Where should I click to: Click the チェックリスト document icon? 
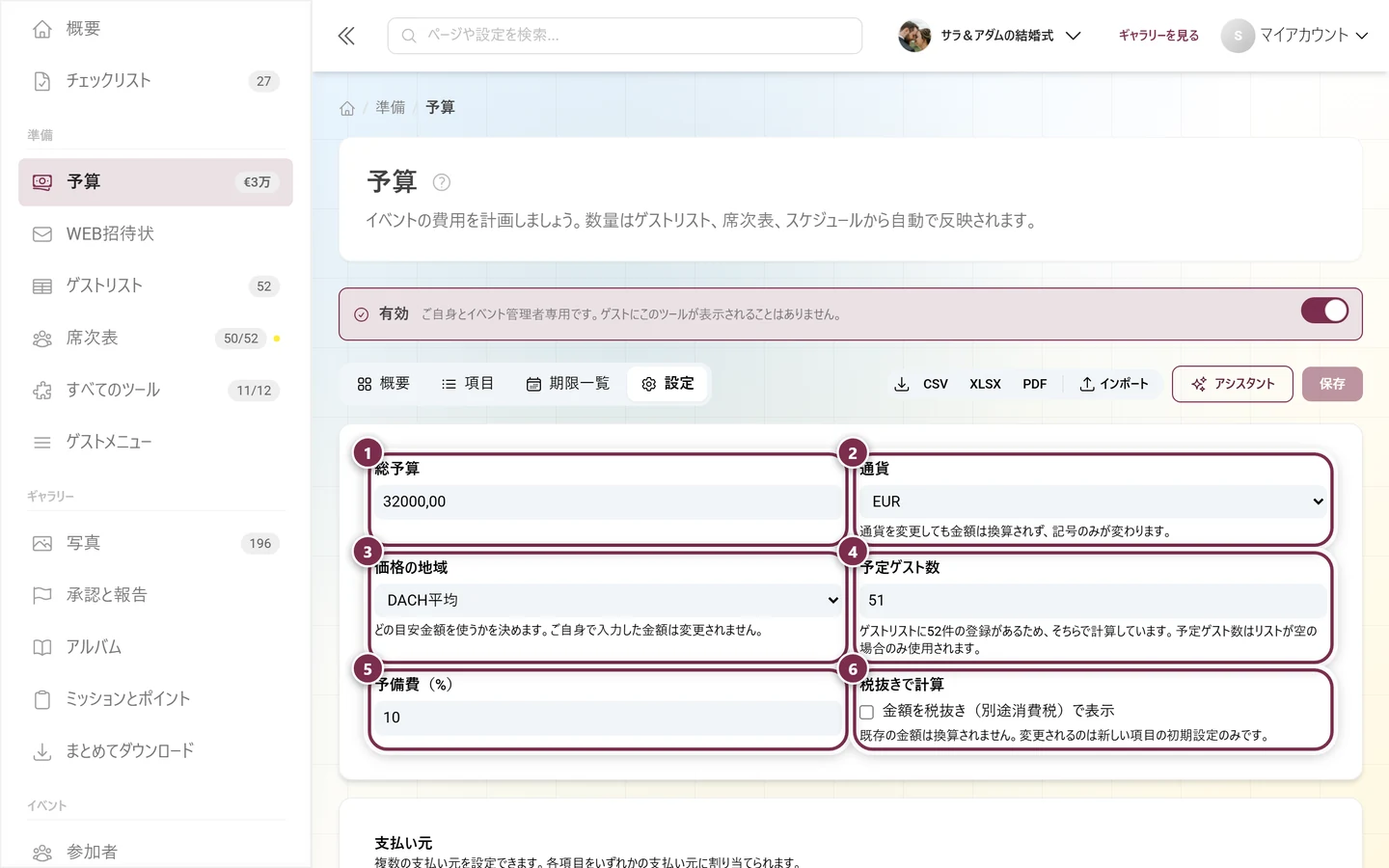(x=42, y=81)
